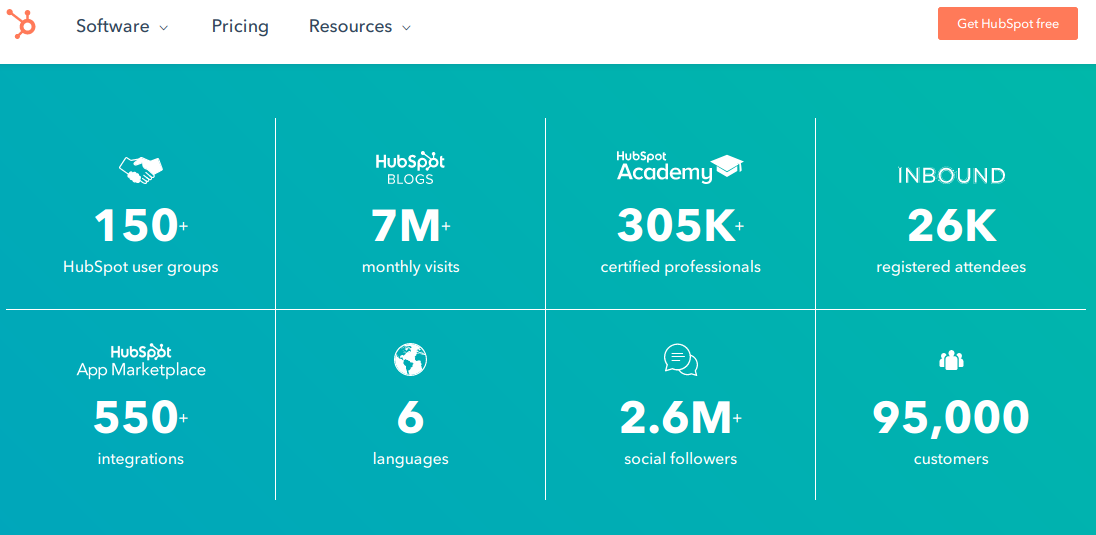Click the social followers label

coord(681,459)
